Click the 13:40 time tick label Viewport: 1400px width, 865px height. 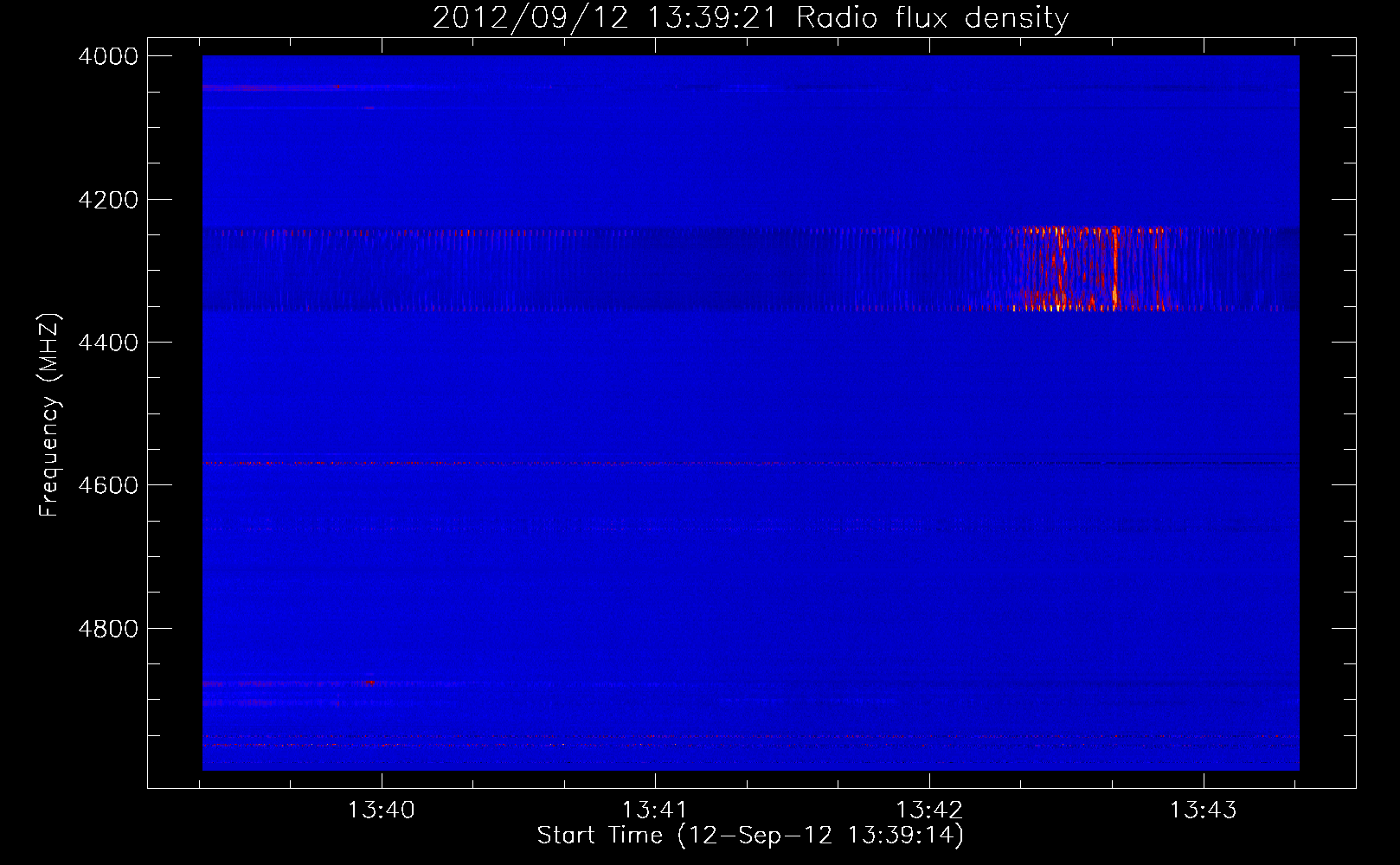[381, 811]
